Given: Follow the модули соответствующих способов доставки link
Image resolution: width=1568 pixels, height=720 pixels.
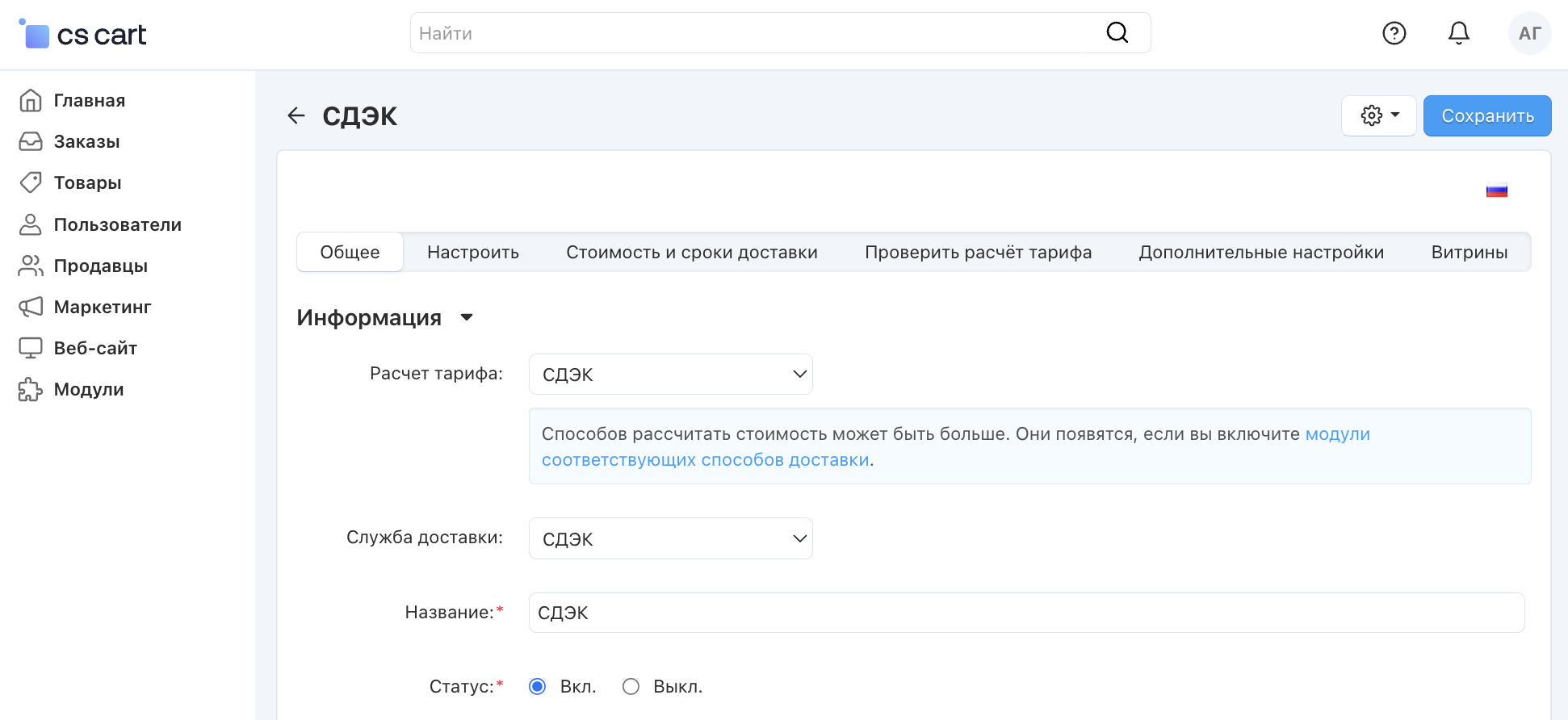Looking at the screenshot, I should tap(705, 460).
